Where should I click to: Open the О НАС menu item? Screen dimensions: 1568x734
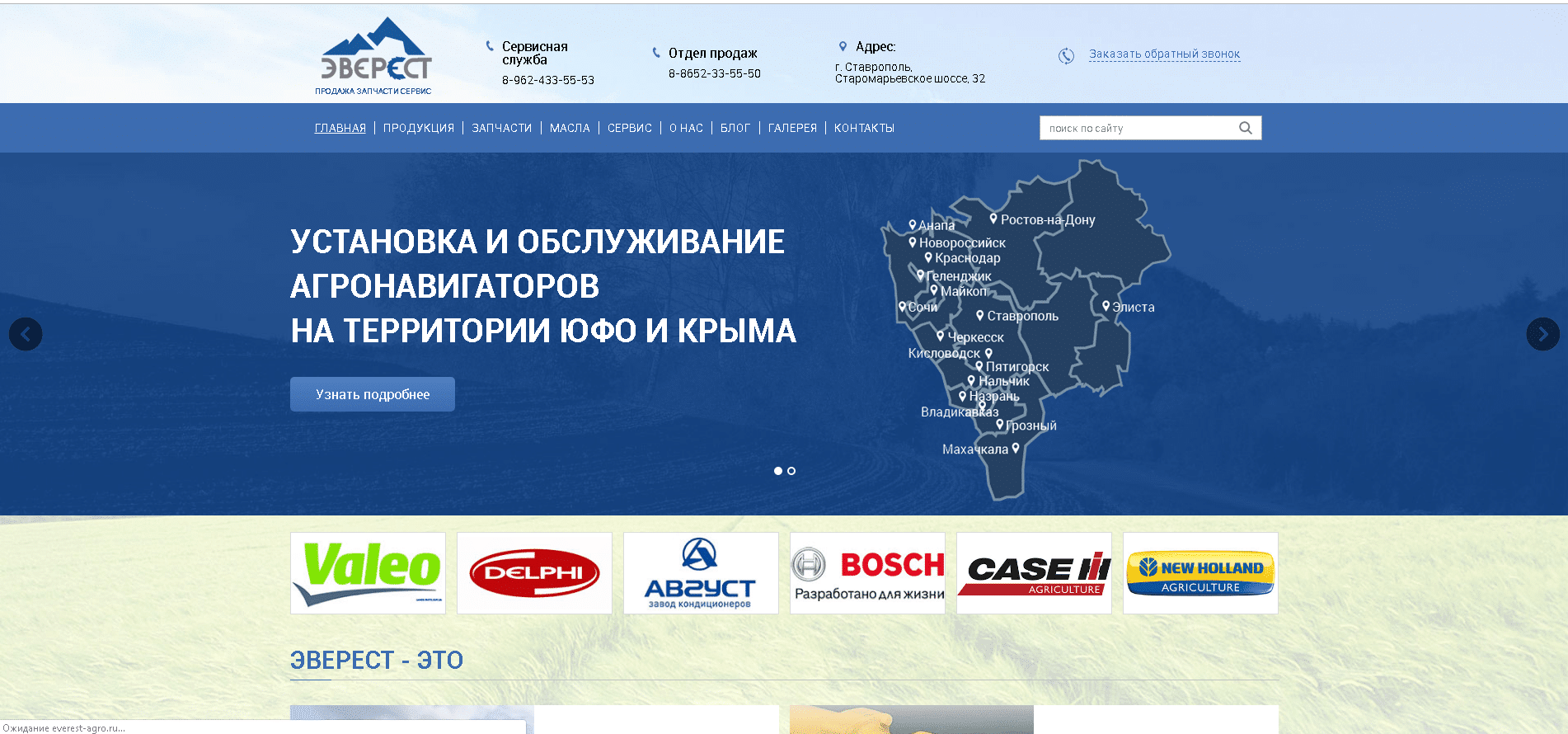click(x=686, y=128)
